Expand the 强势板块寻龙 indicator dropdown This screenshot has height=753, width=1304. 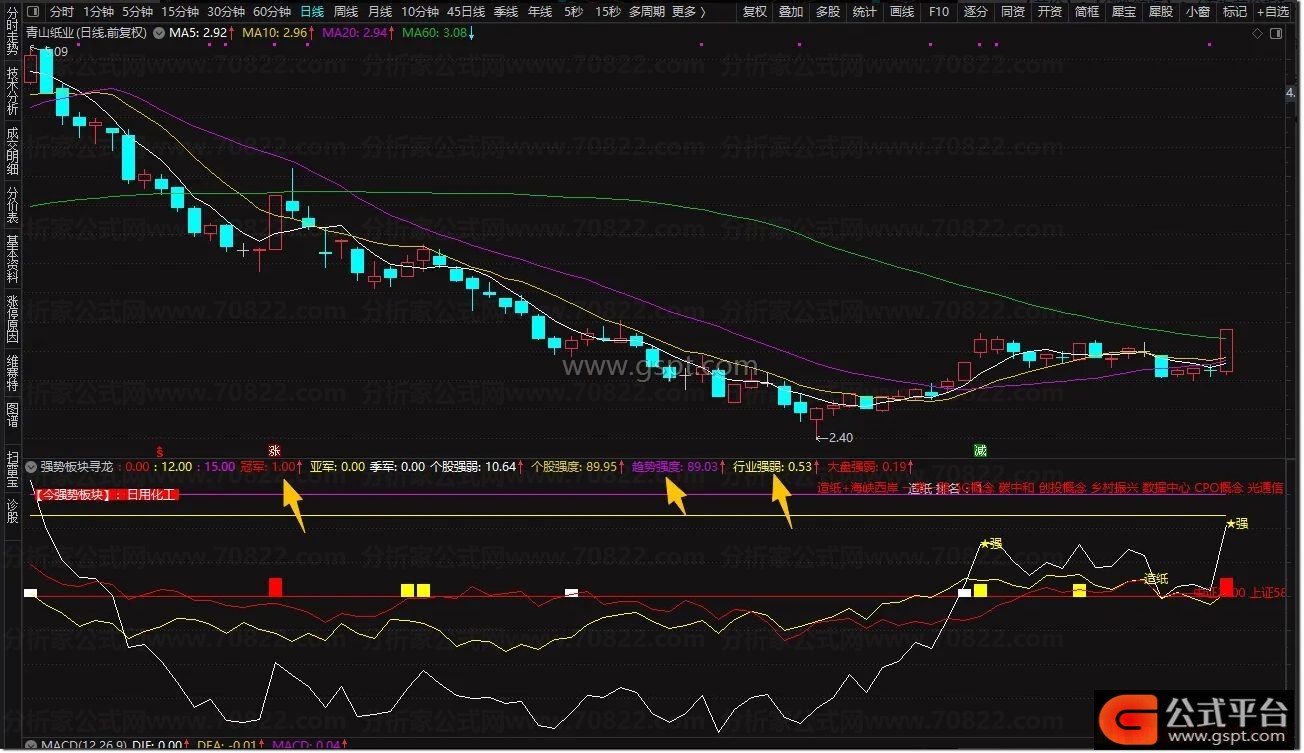[x=32, y=466]
